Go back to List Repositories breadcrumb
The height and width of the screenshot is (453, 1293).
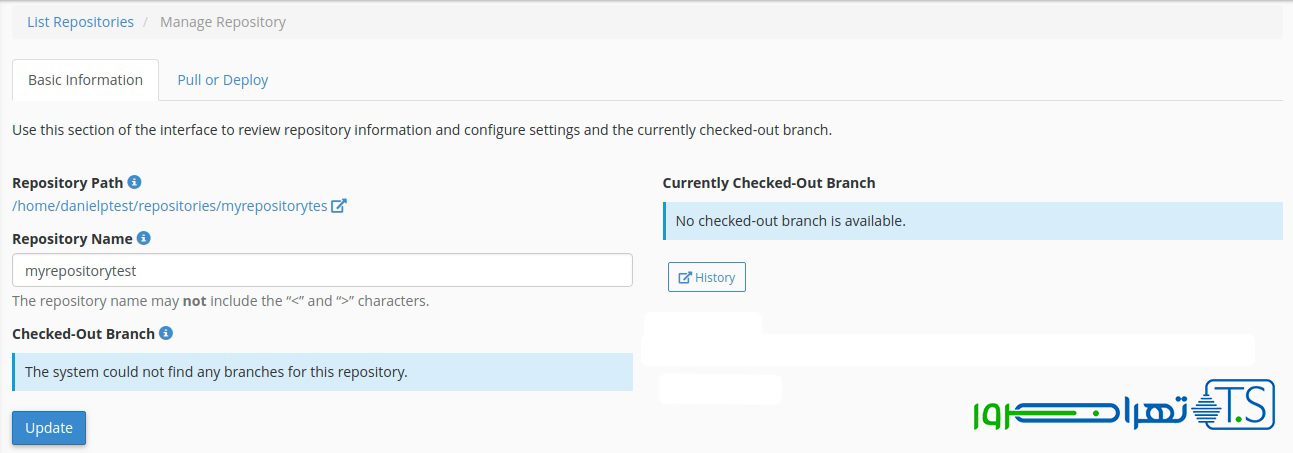80,22
